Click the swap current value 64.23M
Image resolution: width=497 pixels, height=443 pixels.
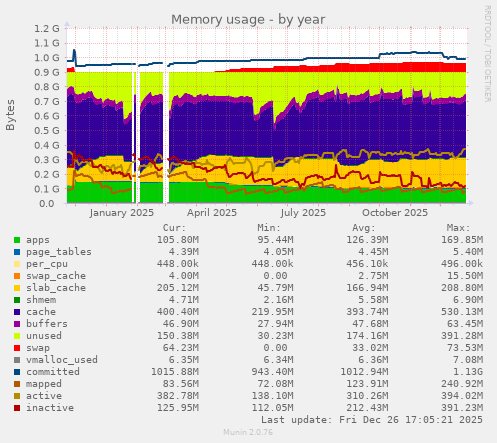tap(181, 348)
